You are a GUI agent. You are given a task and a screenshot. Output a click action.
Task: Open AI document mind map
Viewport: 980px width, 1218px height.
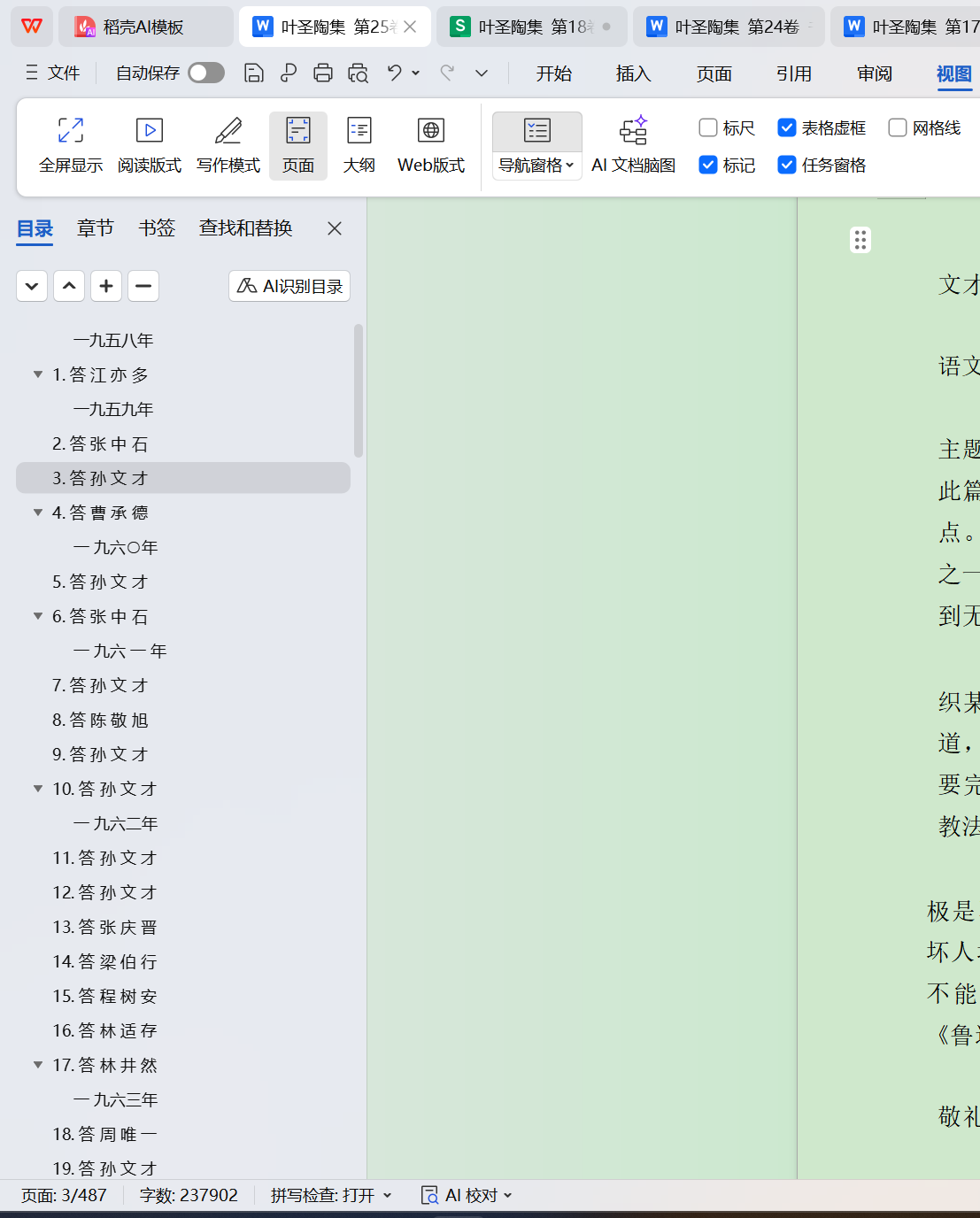coord(634,145)
